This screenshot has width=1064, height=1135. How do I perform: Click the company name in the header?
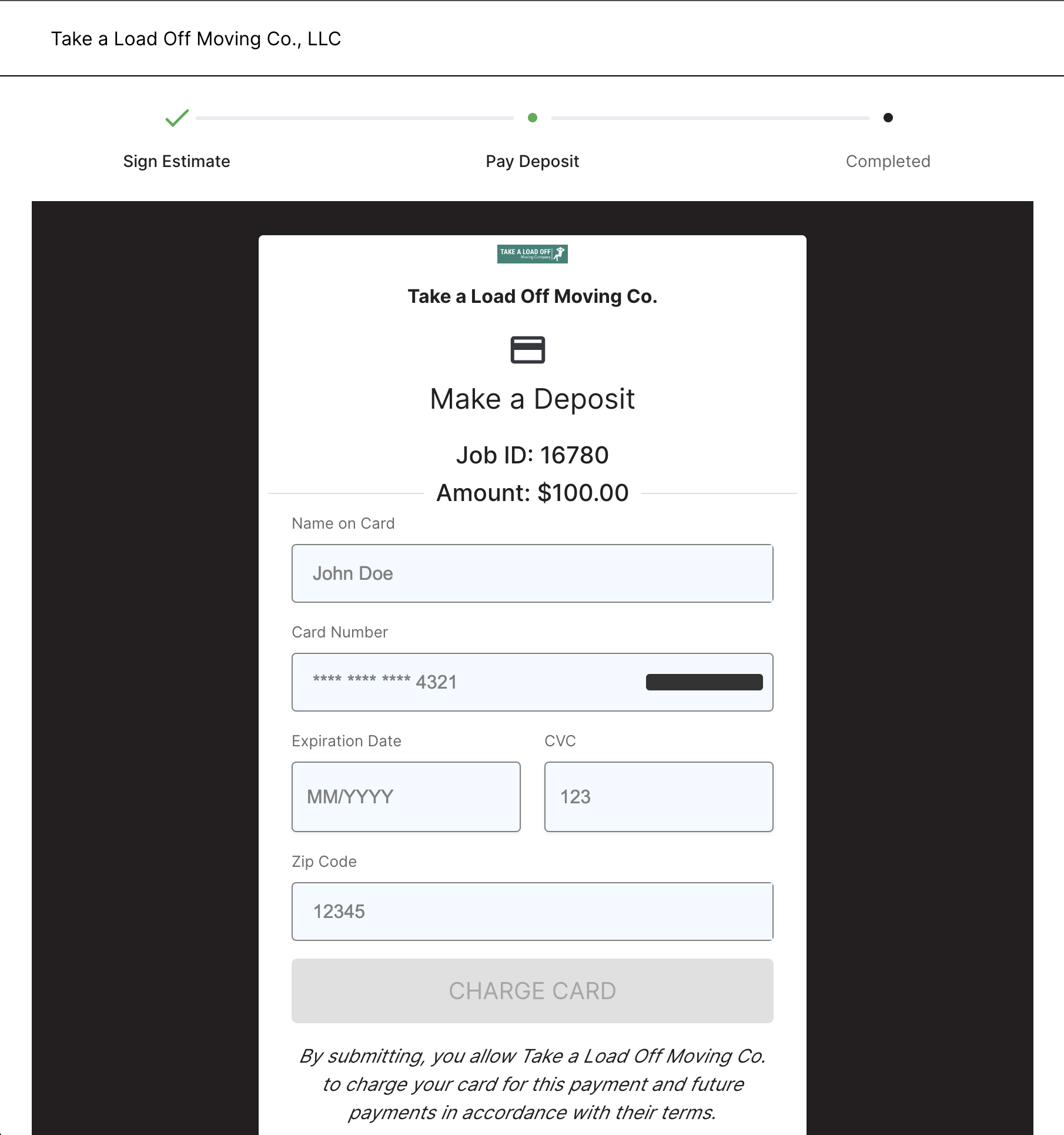pyautogui.click(x=196, y=39)
